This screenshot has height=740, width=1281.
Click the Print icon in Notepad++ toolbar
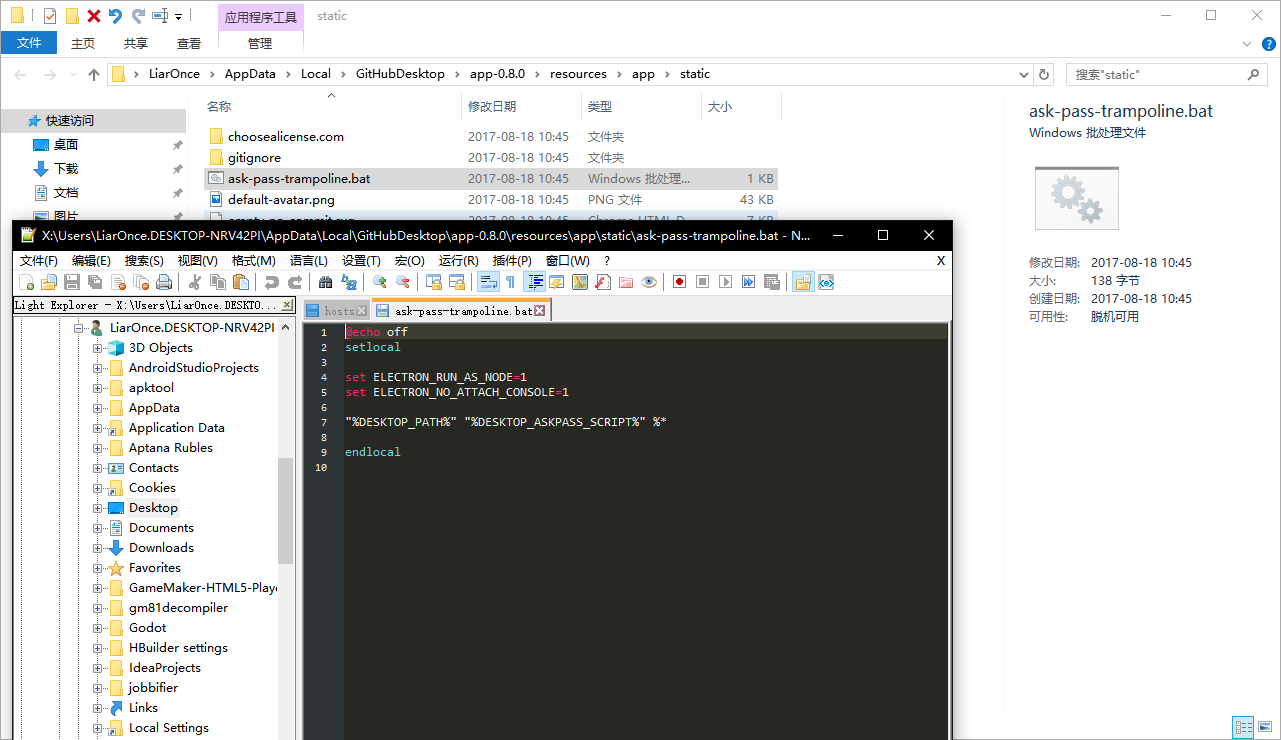164,282
